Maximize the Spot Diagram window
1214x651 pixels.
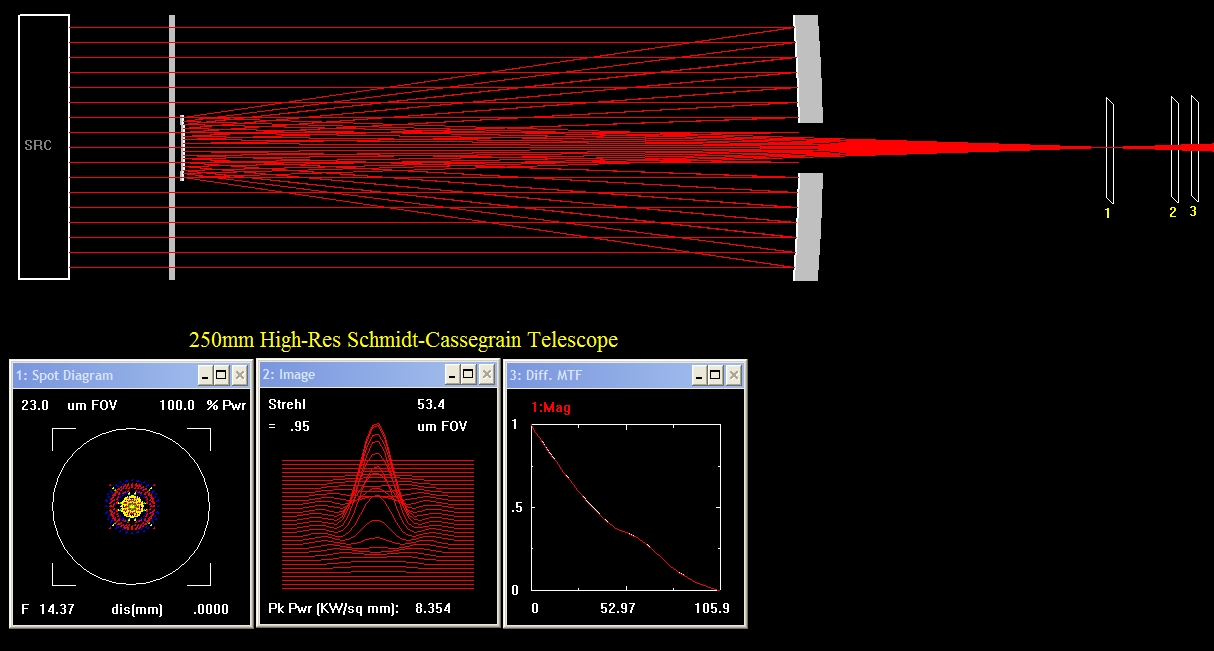pyautogui.click(x=222, y=375)
